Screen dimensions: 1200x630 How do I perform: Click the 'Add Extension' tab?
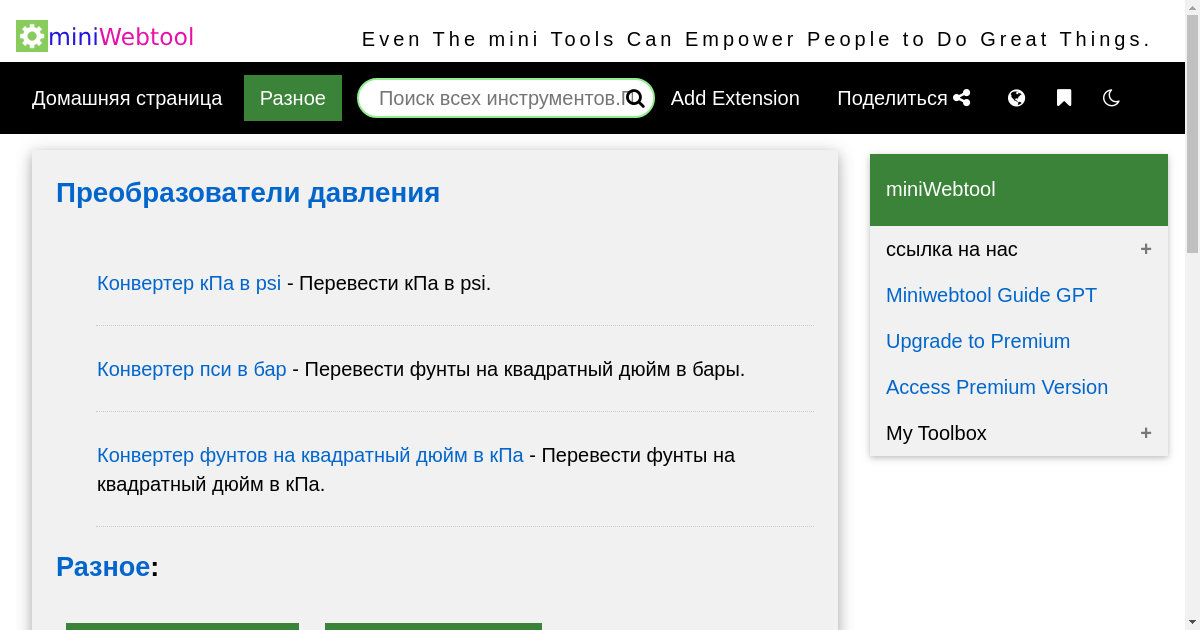click(x=735, y=98)
